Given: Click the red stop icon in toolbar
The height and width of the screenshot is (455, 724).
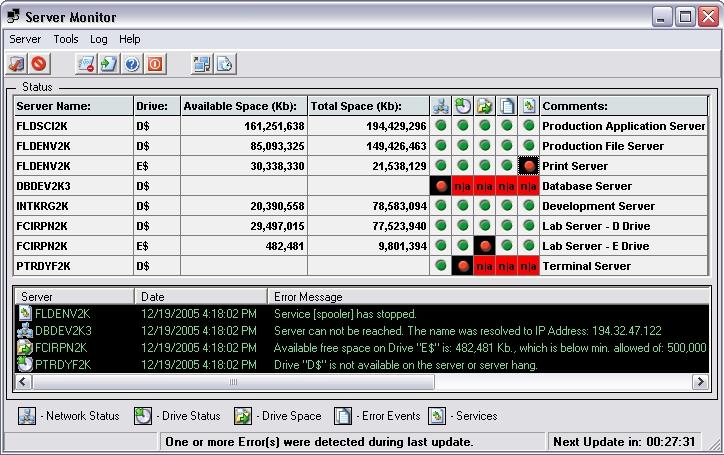Looking at the screenshot, I should pyautogui.click(x=39, y=64).
